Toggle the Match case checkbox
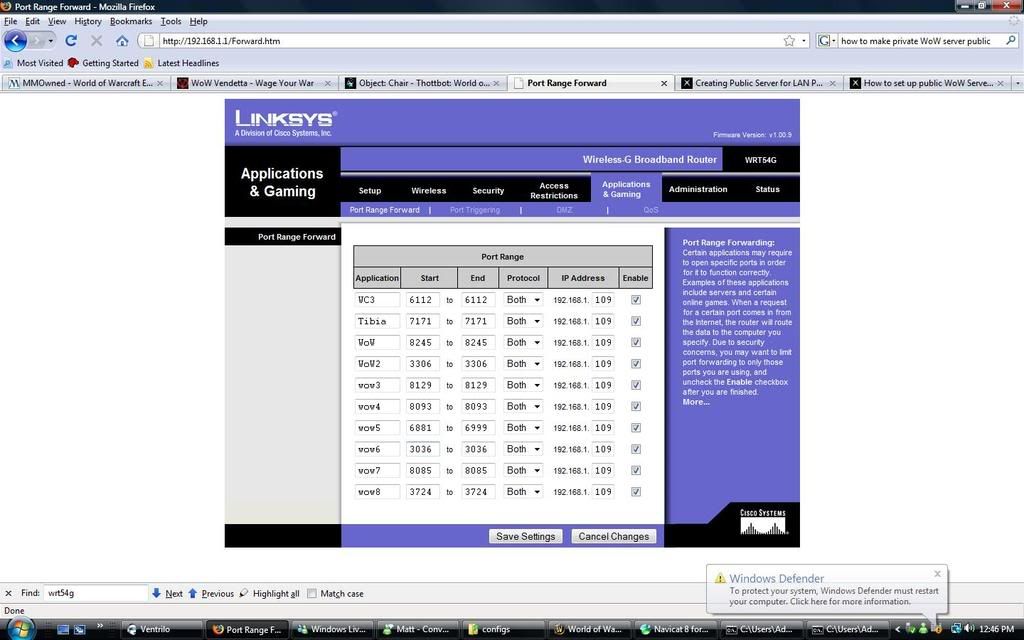 pos(312,593)
